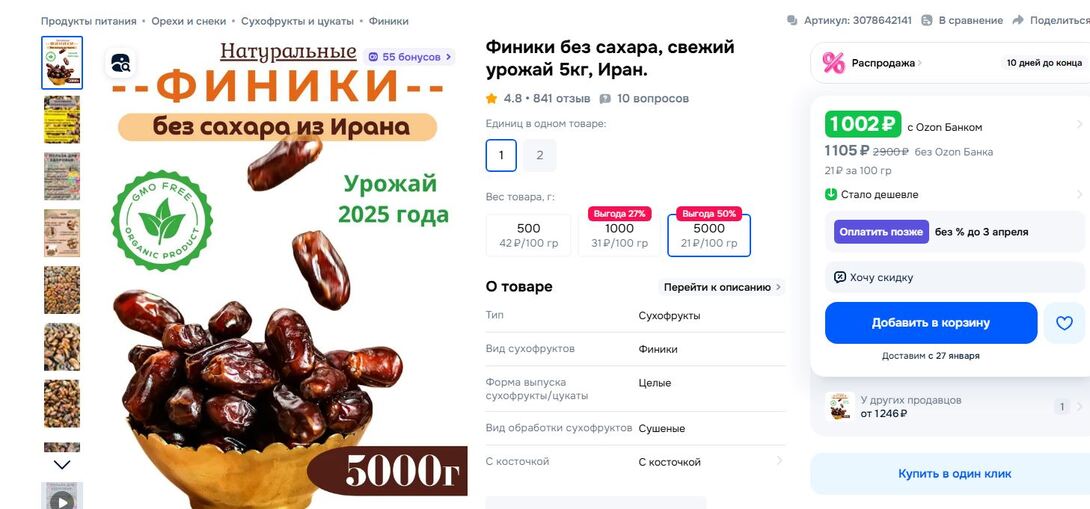This screenshot has height=509, width=1090.
Task: Open Сухофрукты и цукаты breadcrumb
Action: click(x=298, y=21)
